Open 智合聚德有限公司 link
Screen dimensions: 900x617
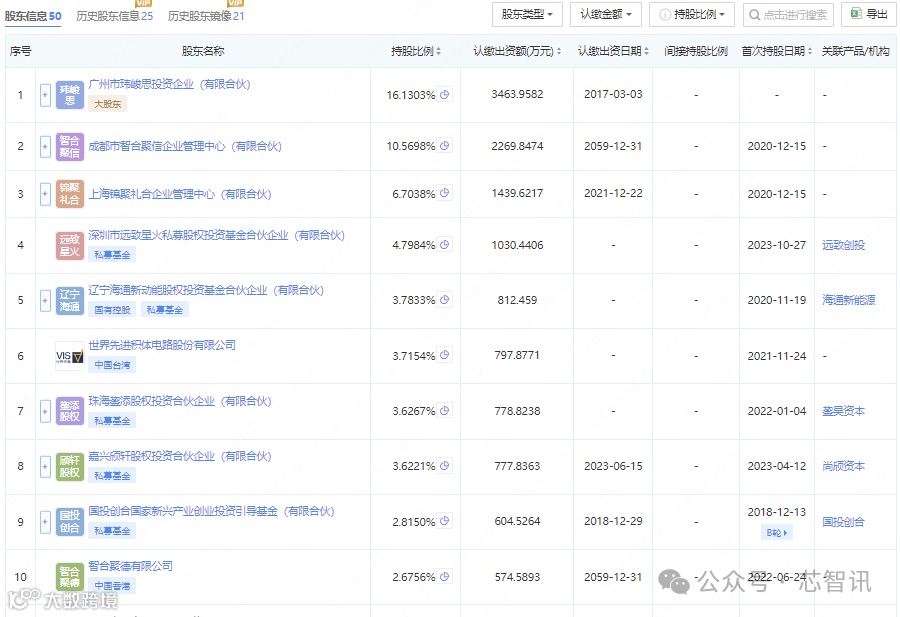click(x=130, y=566)
